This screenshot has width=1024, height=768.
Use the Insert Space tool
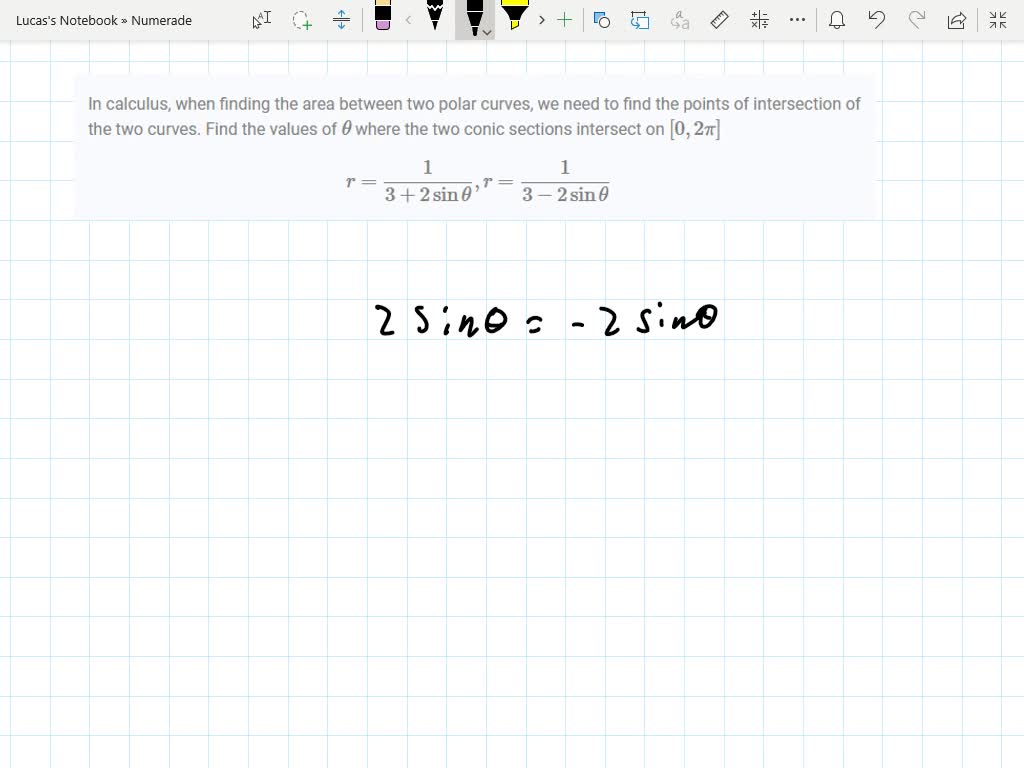pos(341,20)
